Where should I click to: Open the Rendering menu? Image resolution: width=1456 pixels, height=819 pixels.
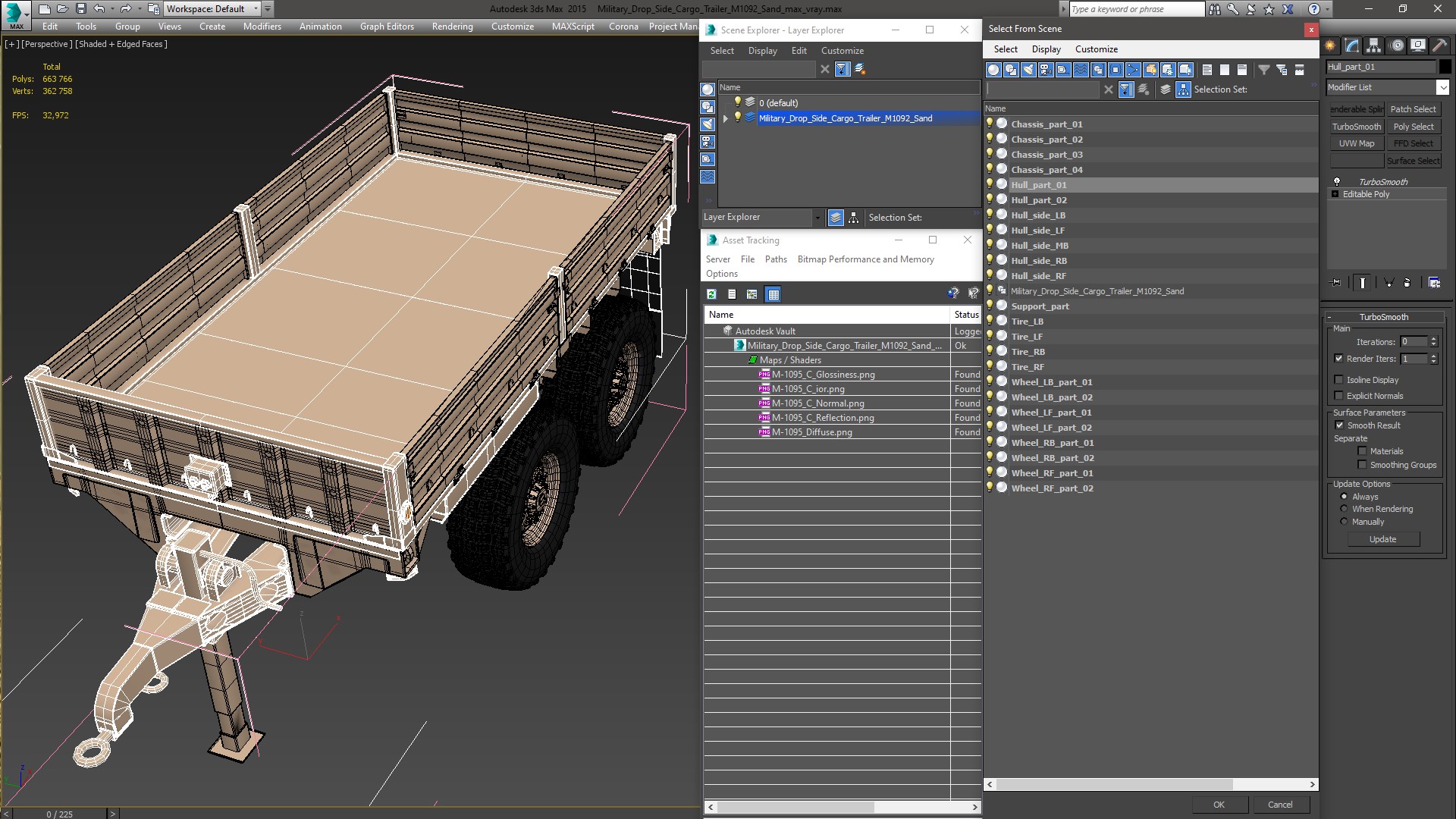452,27
